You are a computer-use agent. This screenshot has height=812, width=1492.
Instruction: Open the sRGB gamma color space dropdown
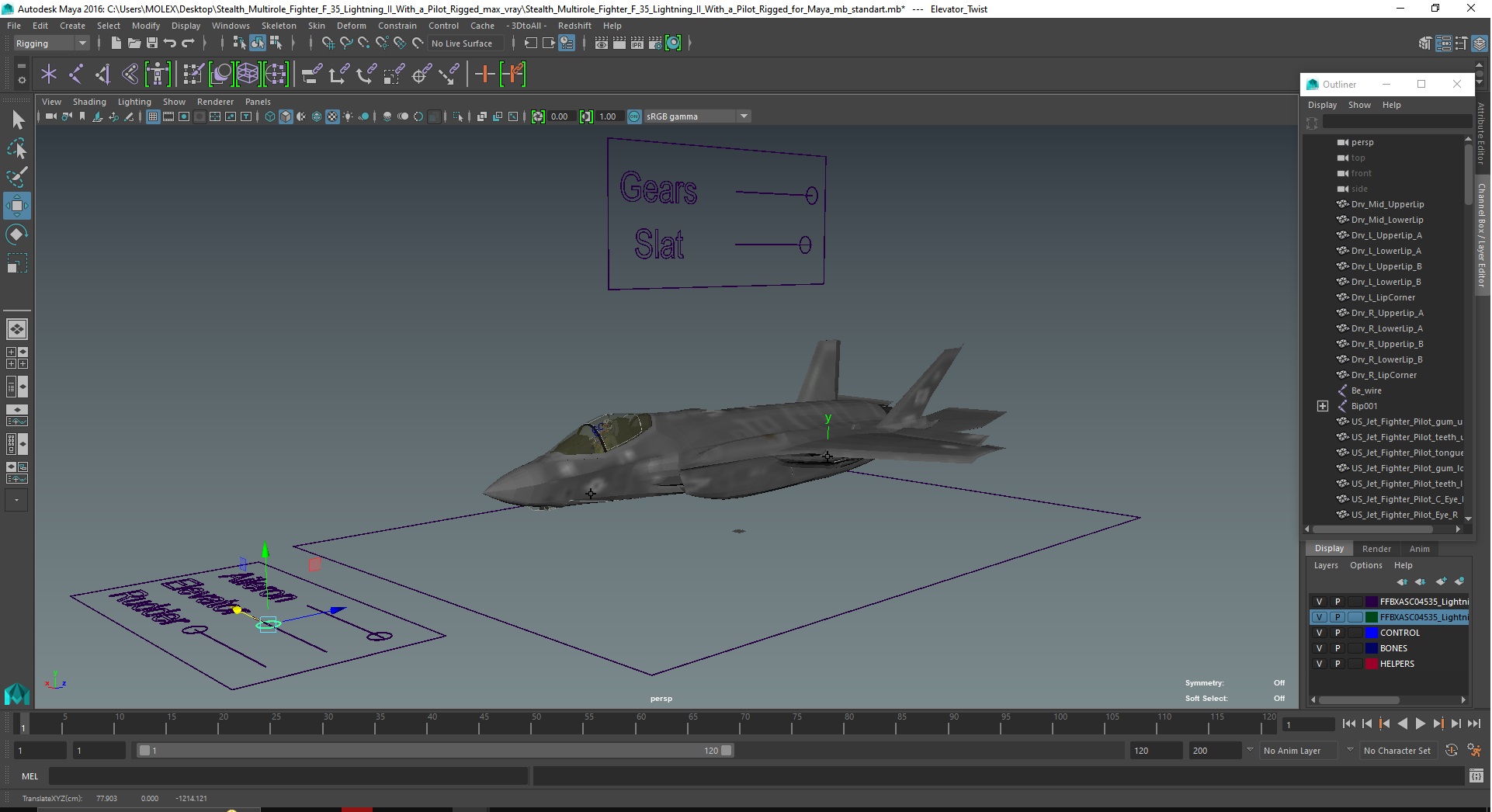tap(697, 116)
